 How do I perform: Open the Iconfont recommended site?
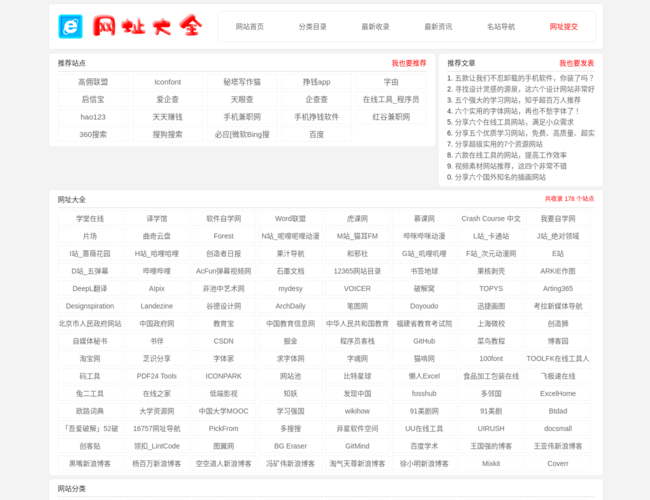[x=167, y=82]
